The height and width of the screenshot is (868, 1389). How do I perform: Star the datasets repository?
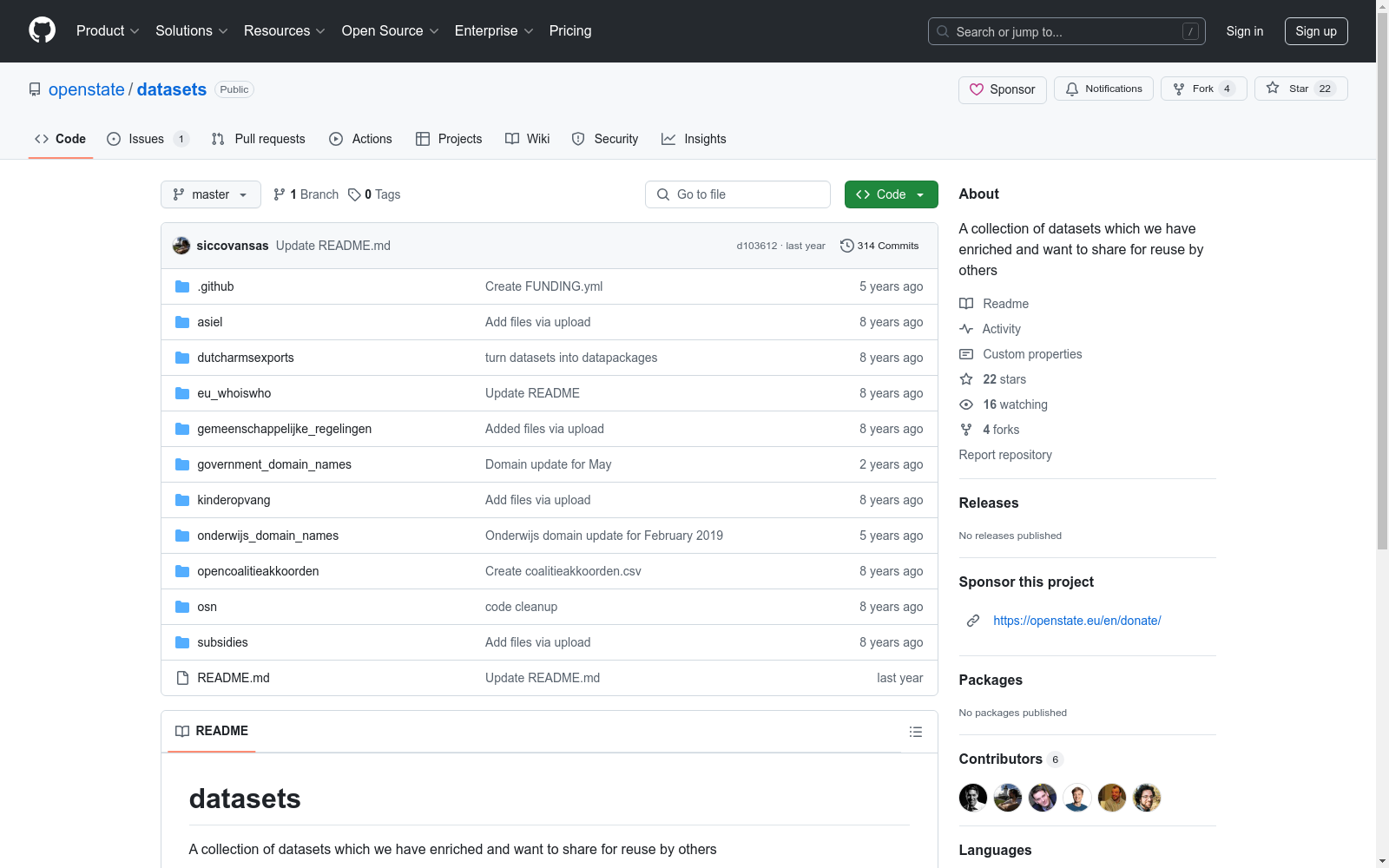click(1300, 89)
